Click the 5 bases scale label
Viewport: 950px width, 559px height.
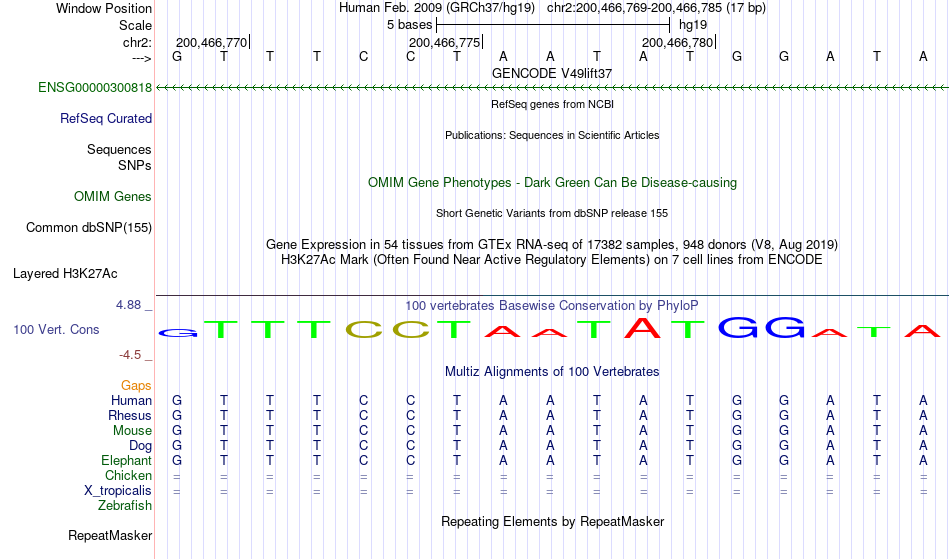(410, 25)
